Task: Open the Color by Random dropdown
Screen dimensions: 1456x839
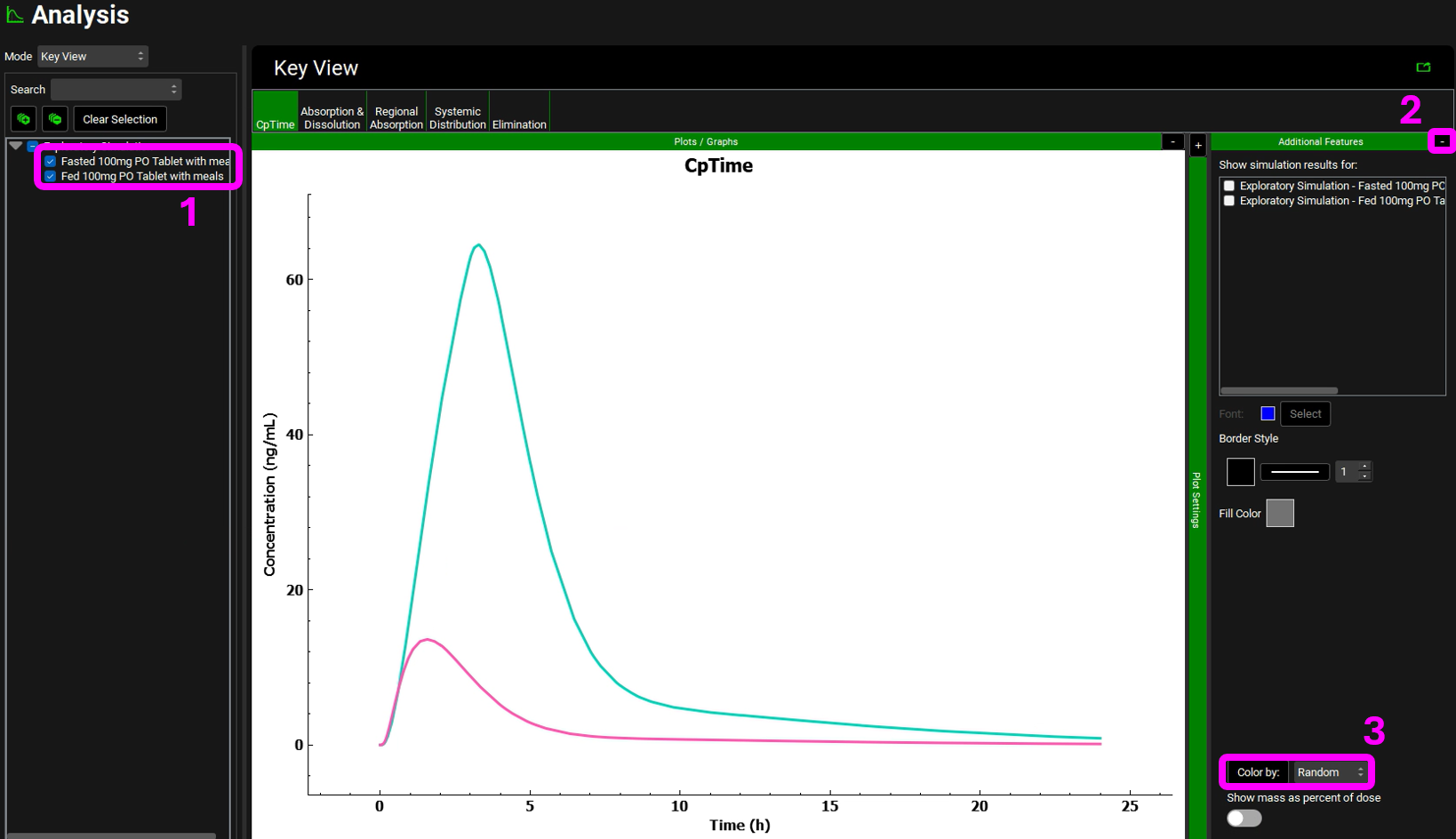Action: 1329,772
